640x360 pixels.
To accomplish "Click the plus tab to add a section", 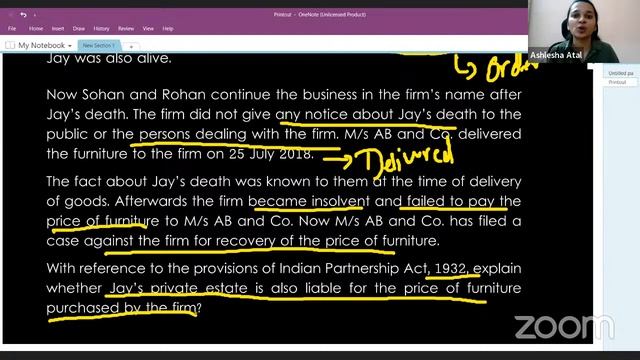I will (131, 47).
